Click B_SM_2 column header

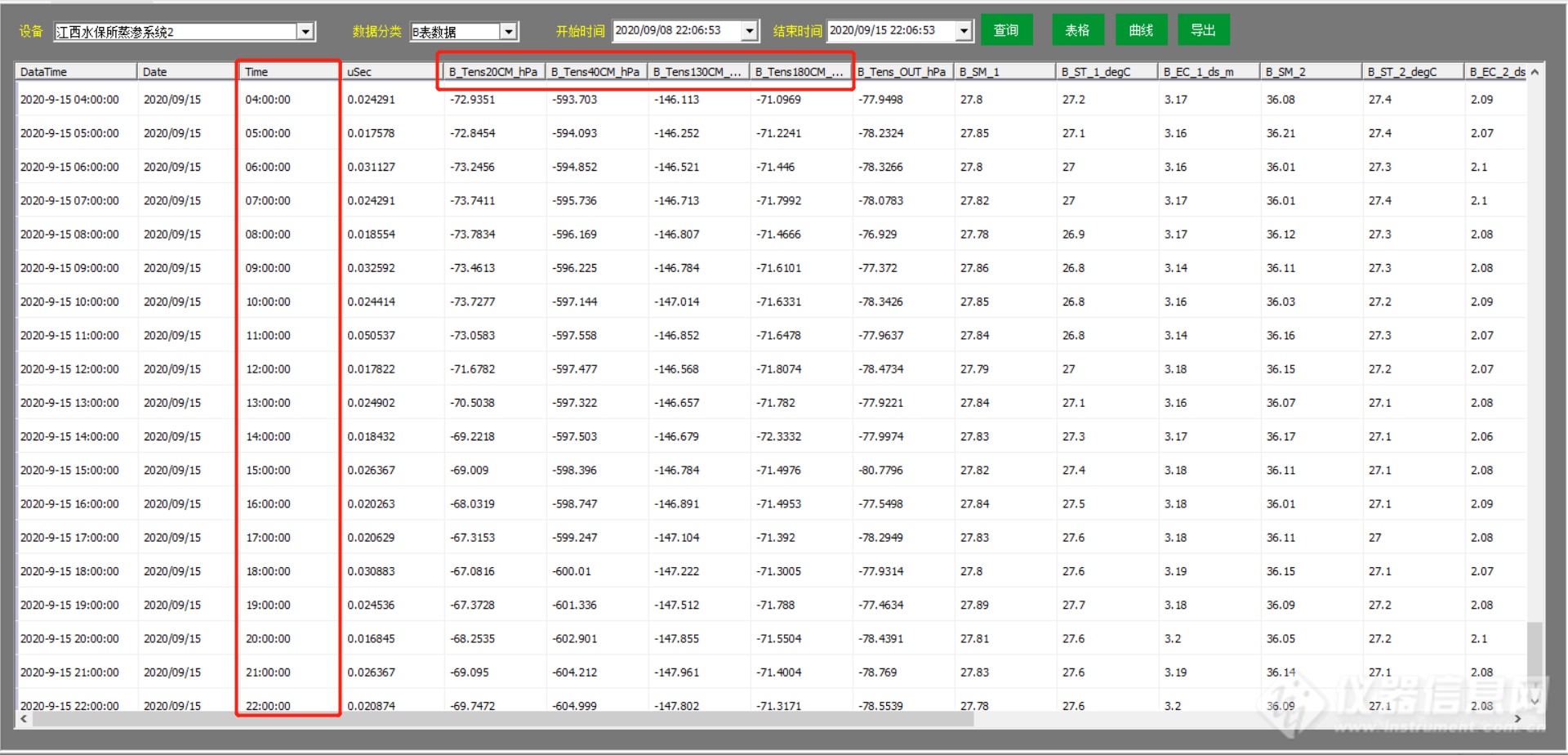pos(1310,72)
